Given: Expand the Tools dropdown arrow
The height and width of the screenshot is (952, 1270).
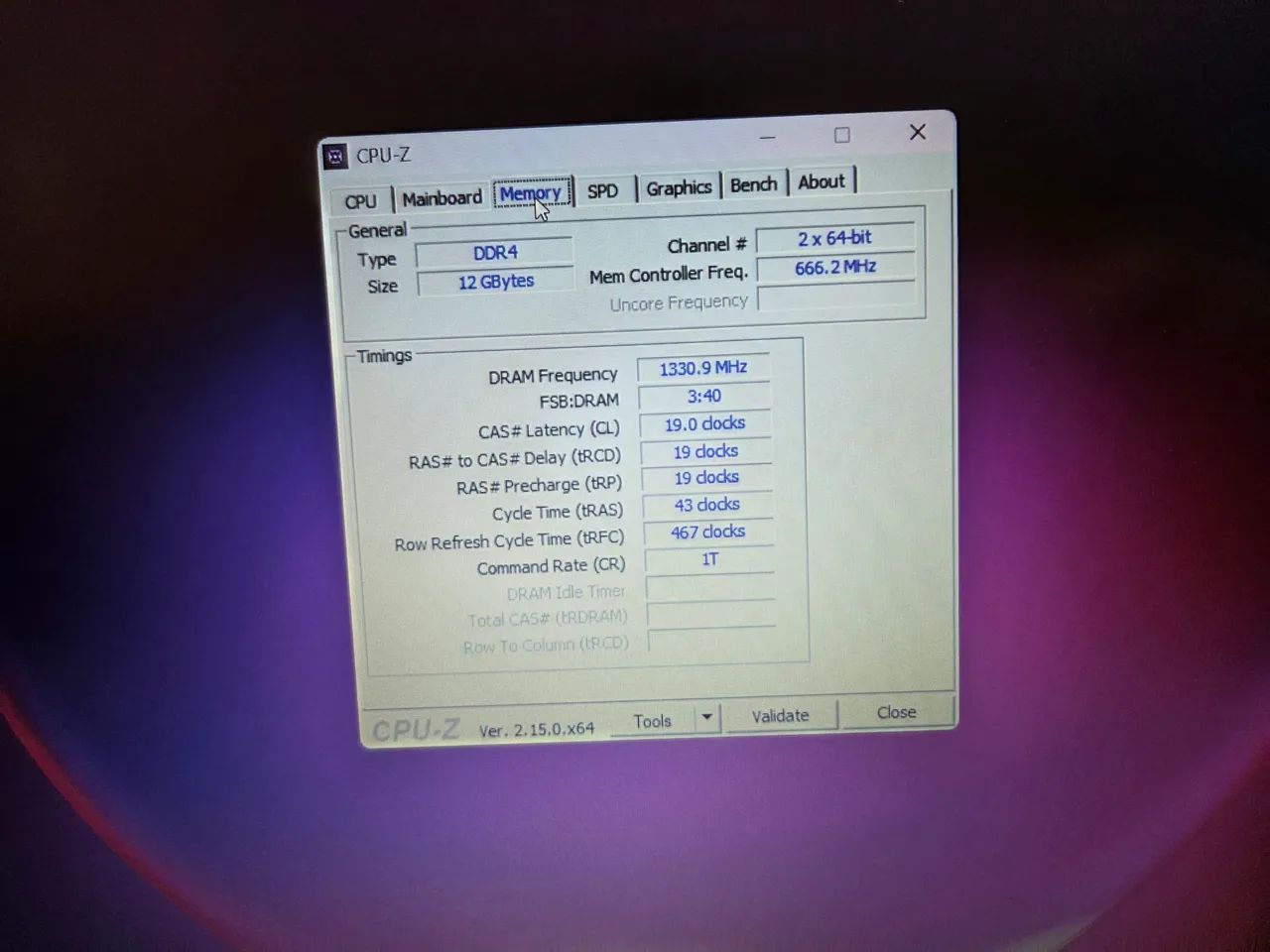Looking at the screenshot, I should coord(707,717).
